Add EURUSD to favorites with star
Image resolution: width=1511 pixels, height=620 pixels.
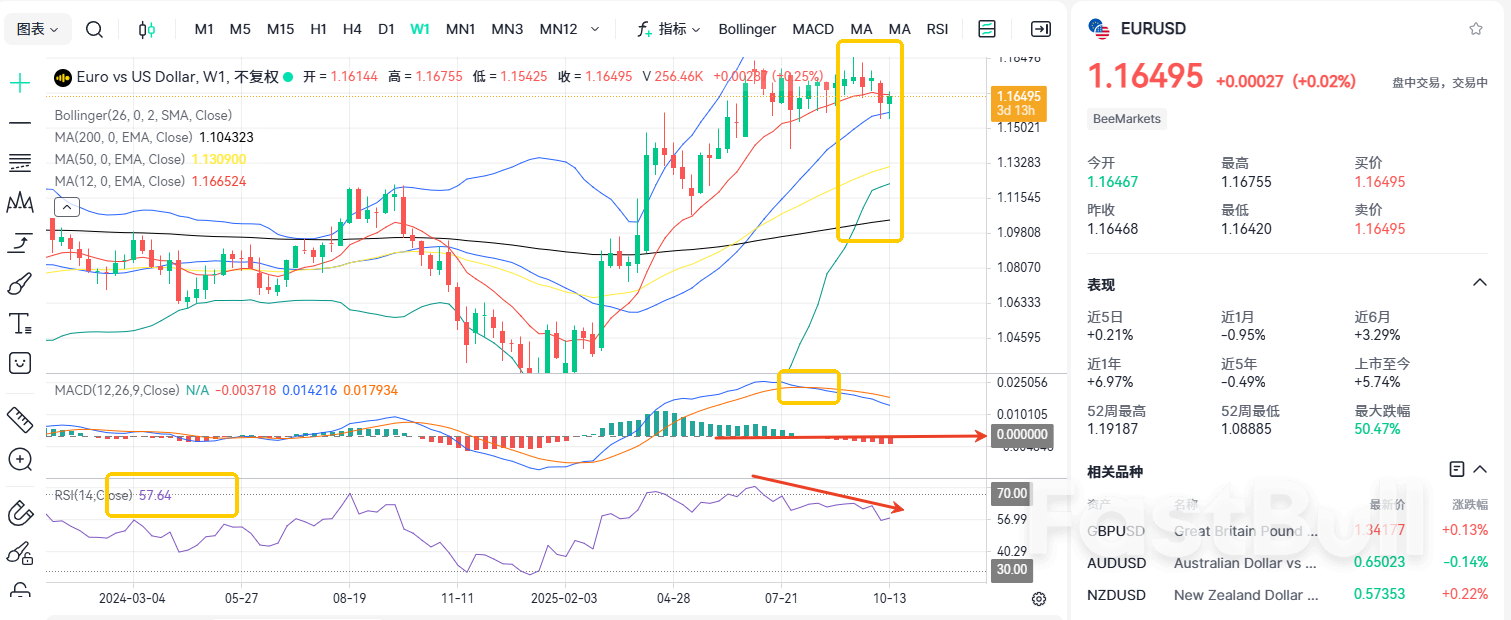pos(1475,29)
